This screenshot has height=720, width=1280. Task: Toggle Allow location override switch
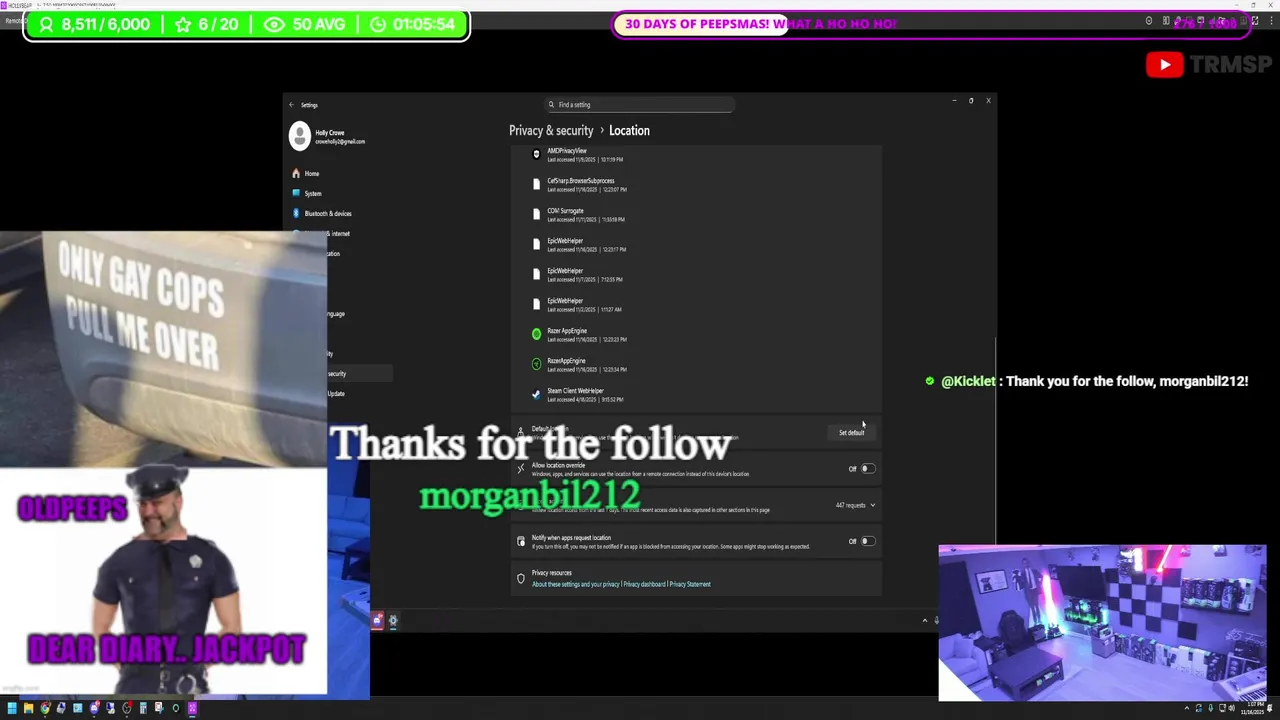[868, 469]
